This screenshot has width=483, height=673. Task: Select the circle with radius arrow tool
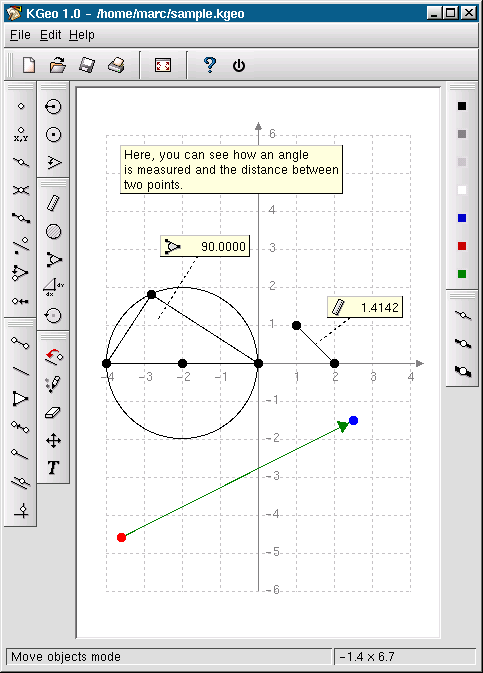(53, 106)
